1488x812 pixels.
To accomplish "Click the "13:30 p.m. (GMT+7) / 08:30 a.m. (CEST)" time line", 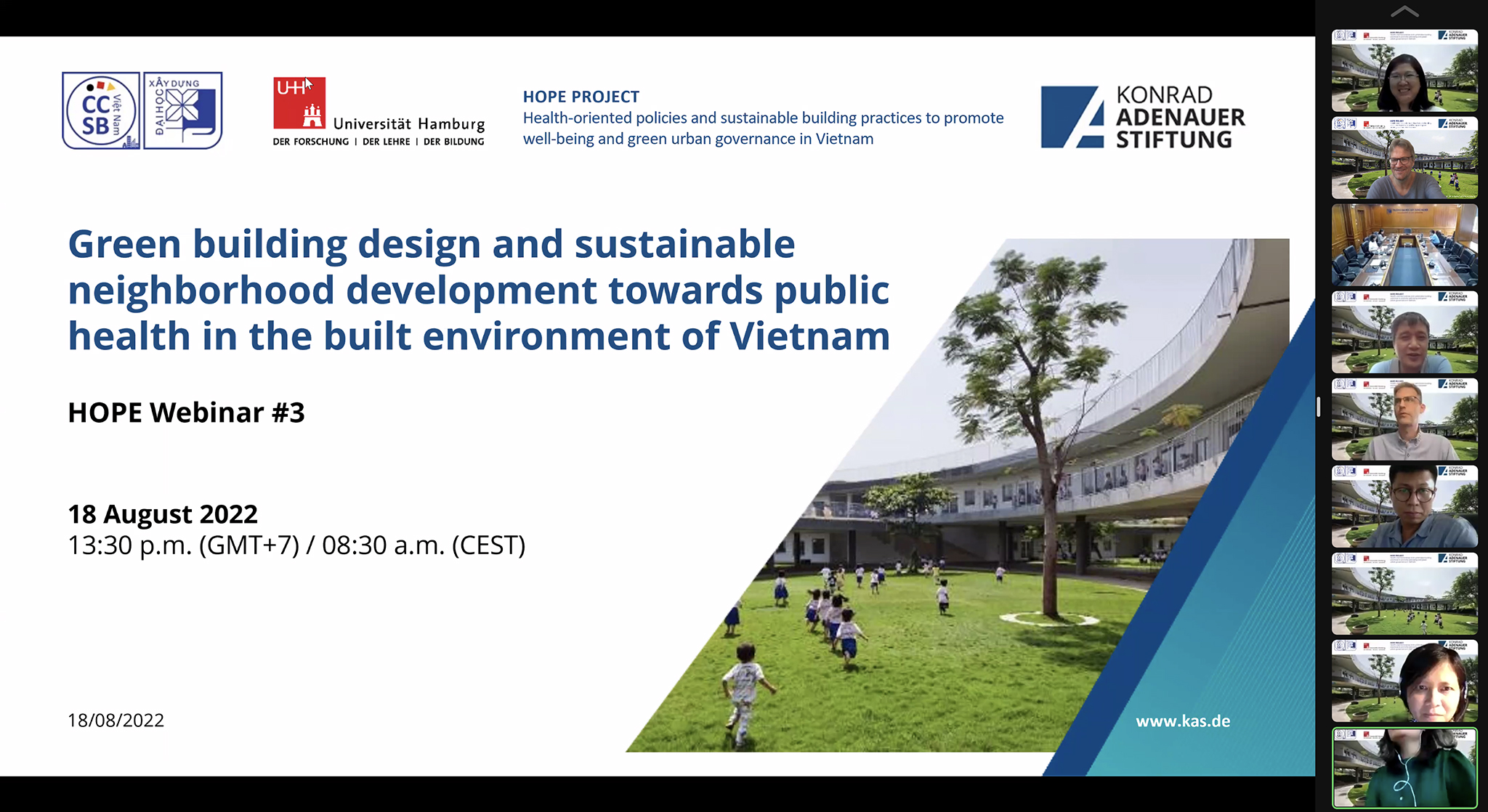I will point(296,545).
